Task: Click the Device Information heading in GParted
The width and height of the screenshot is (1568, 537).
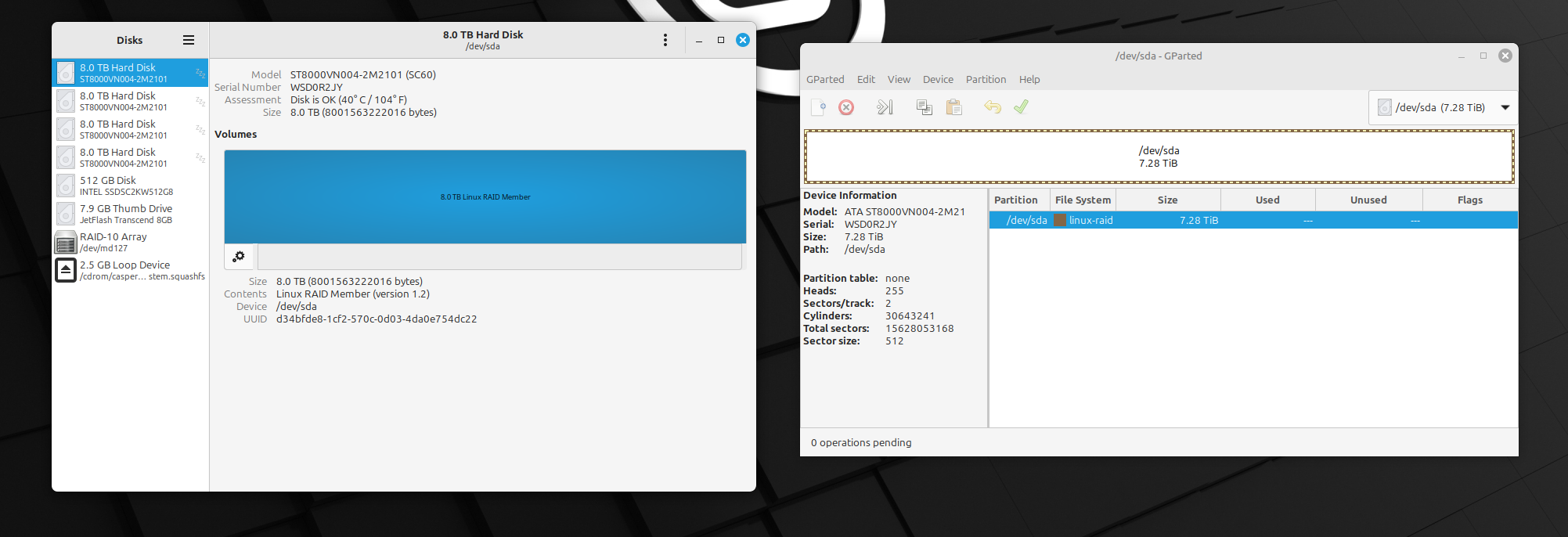Action: 850,195
